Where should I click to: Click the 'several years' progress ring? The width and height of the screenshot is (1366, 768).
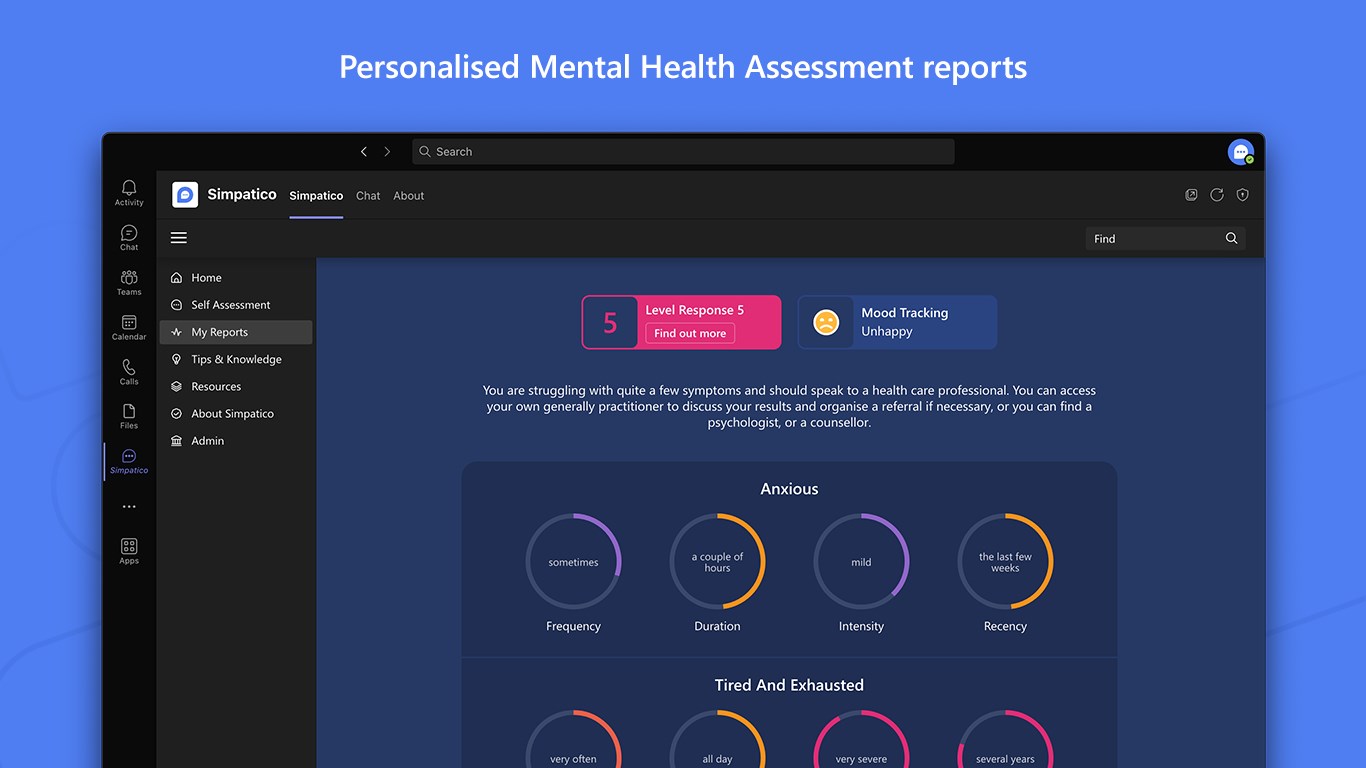[x=1006, y=740]
